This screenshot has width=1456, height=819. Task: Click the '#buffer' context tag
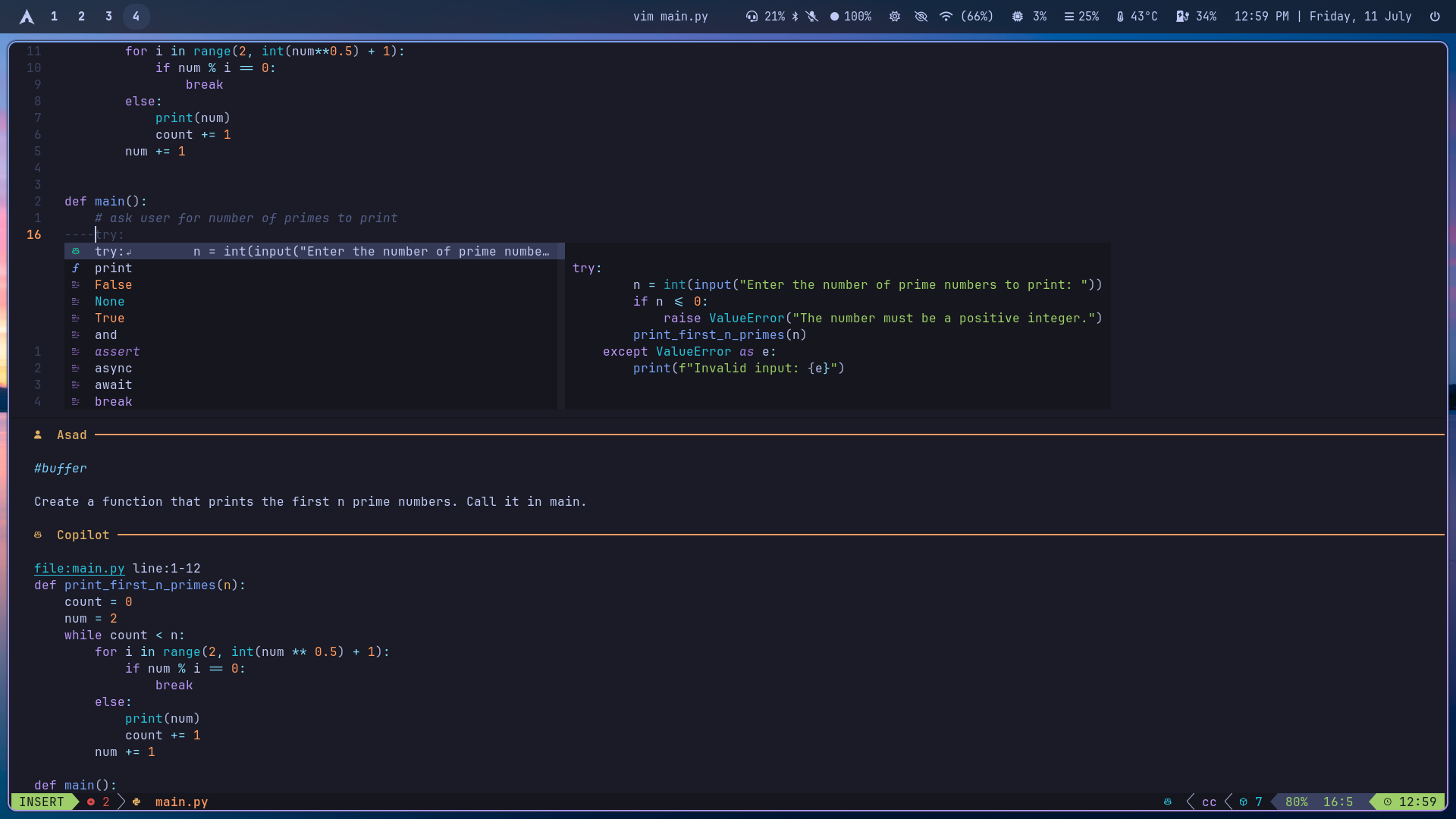pyautogui.click(x=61, y=468)
